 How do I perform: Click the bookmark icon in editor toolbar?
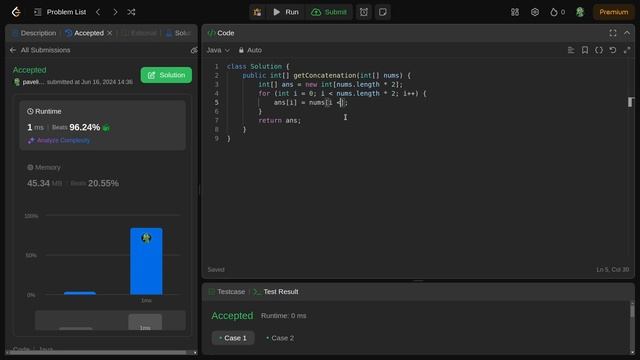point(585,50)
